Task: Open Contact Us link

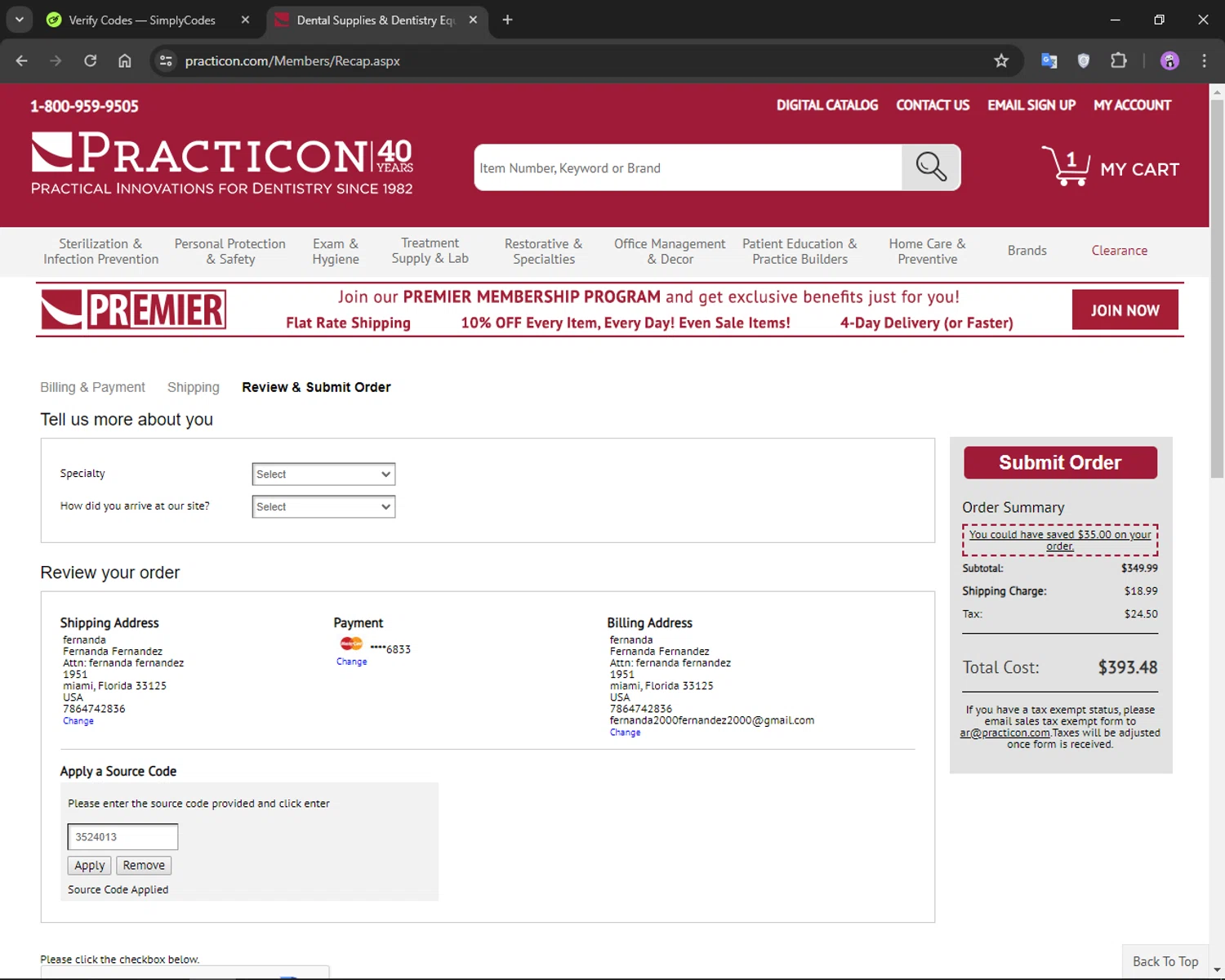Action: point(933,105)
